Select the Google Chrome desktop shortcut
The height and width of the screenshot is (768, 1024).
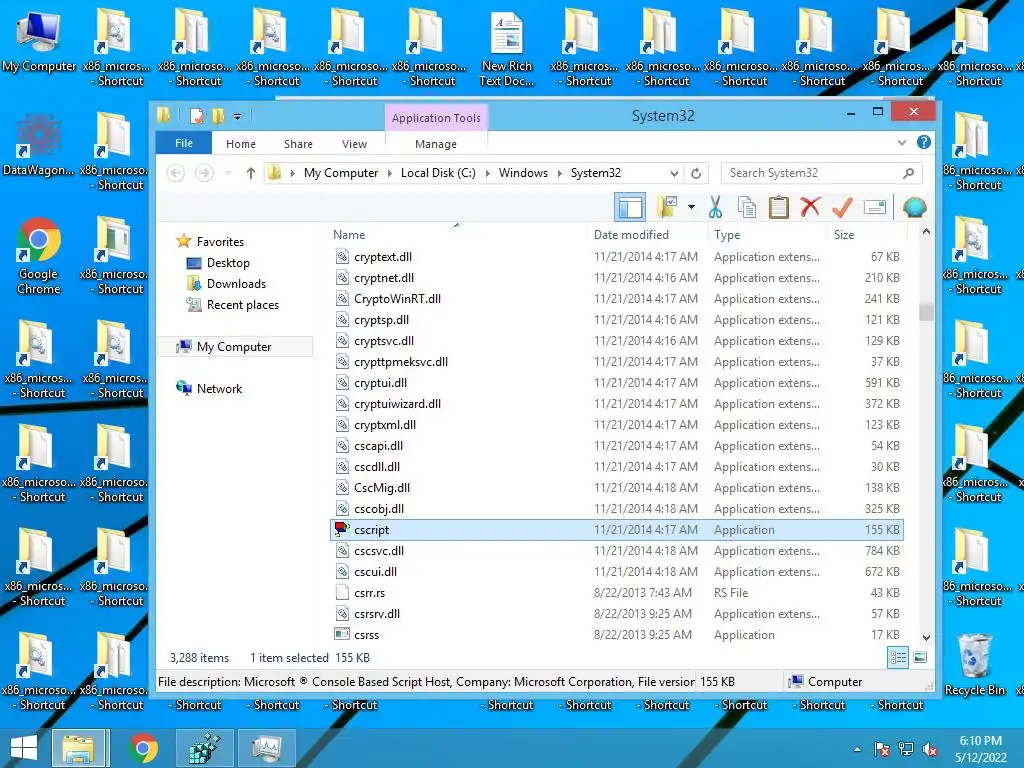point(39,256)
